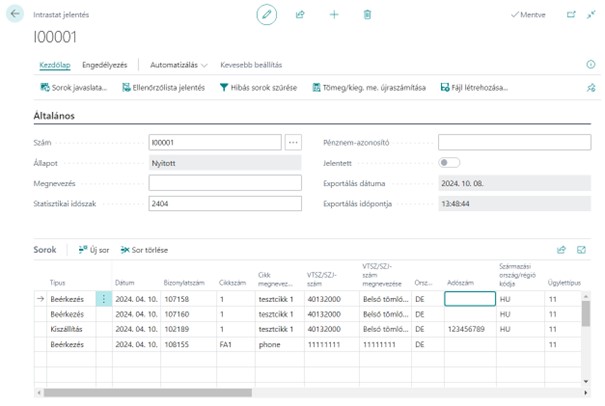Toggle the Jelentett switch

click(449, 162)
